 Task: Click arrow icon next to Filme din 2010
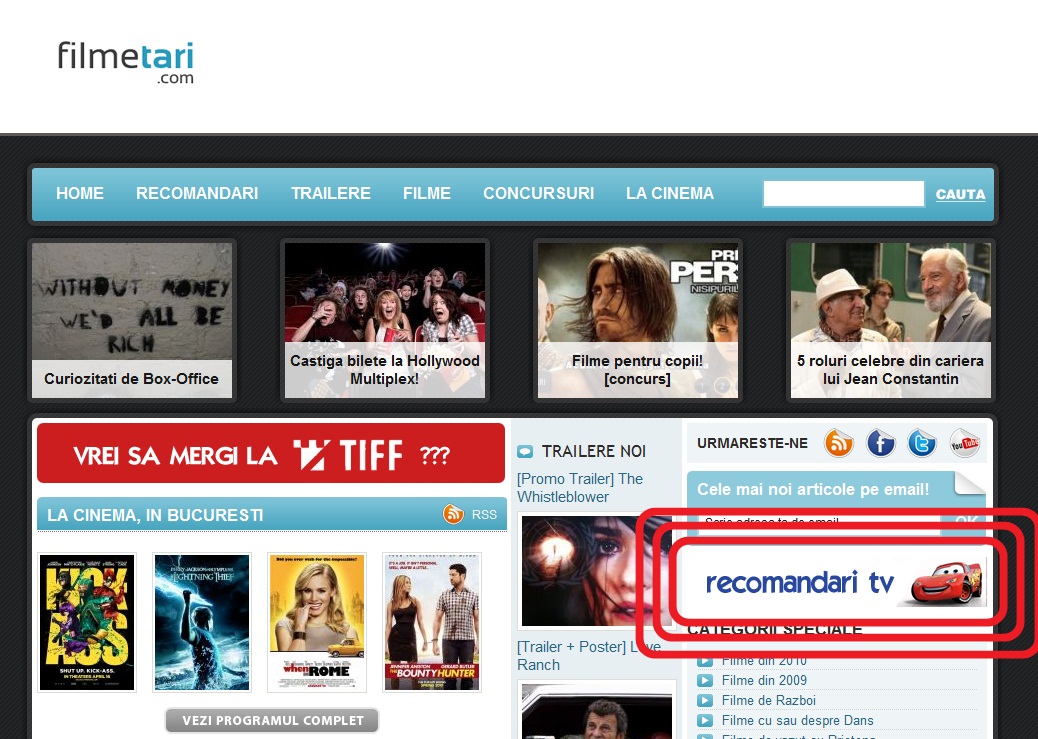click(705, 661)
